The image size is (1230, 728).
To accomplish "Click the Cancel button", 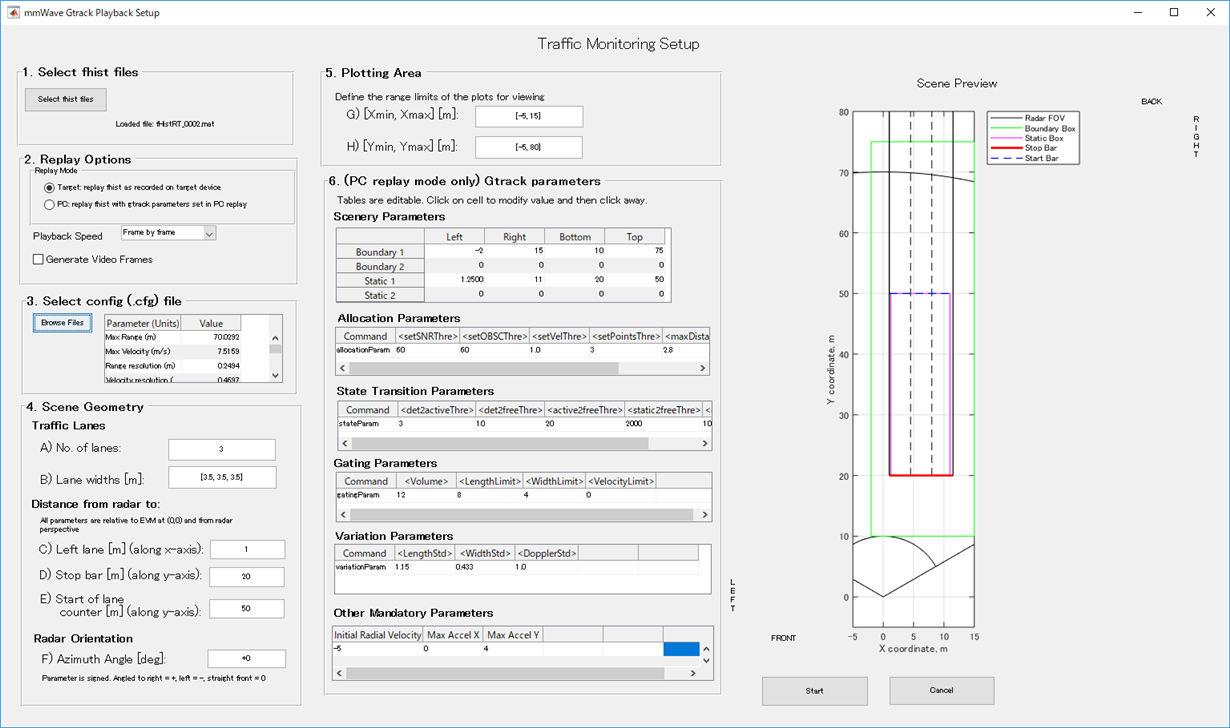I will [x=941, y=690].
